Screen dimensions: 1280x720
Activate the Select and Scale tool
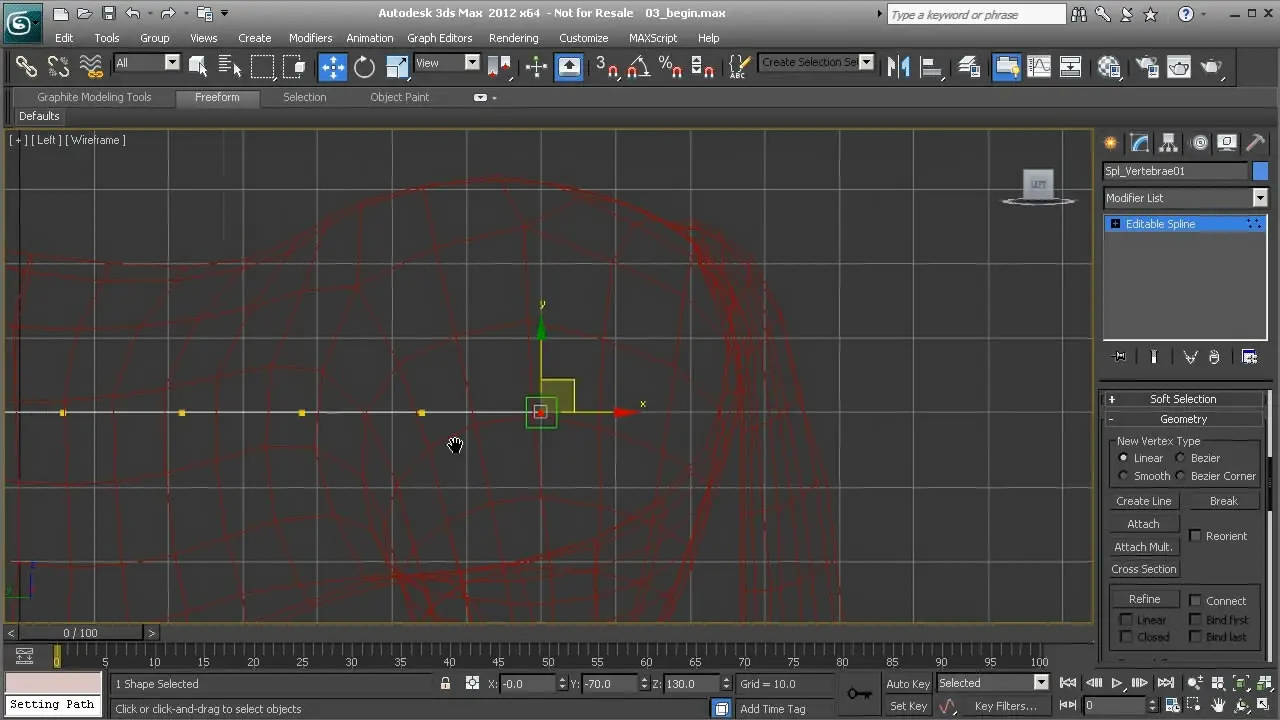[x=397, y=67]
